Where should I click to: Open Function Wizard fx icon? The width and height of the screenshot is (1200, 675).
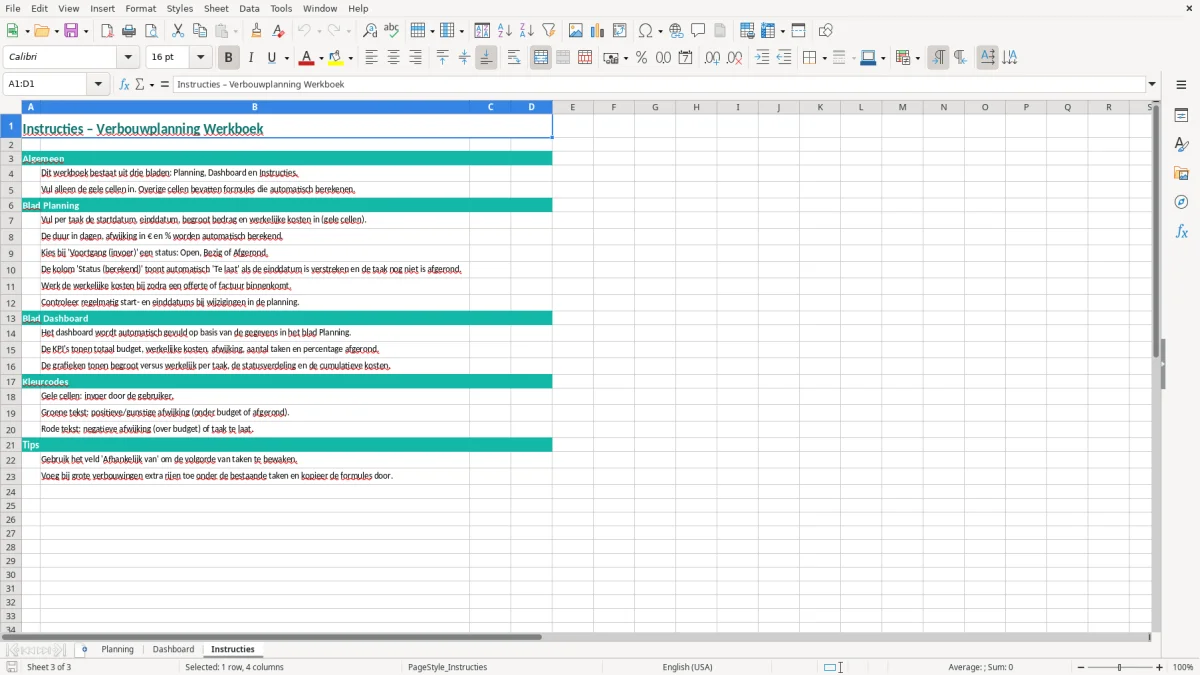(x=125, y=84)
